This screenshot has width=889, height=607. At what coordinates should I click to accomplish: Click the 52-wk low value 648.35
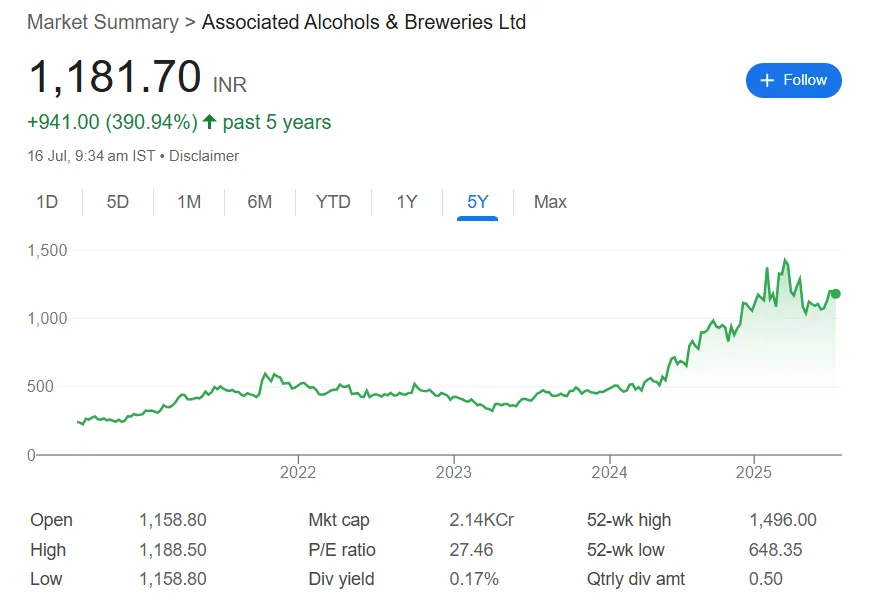[776, 550]
